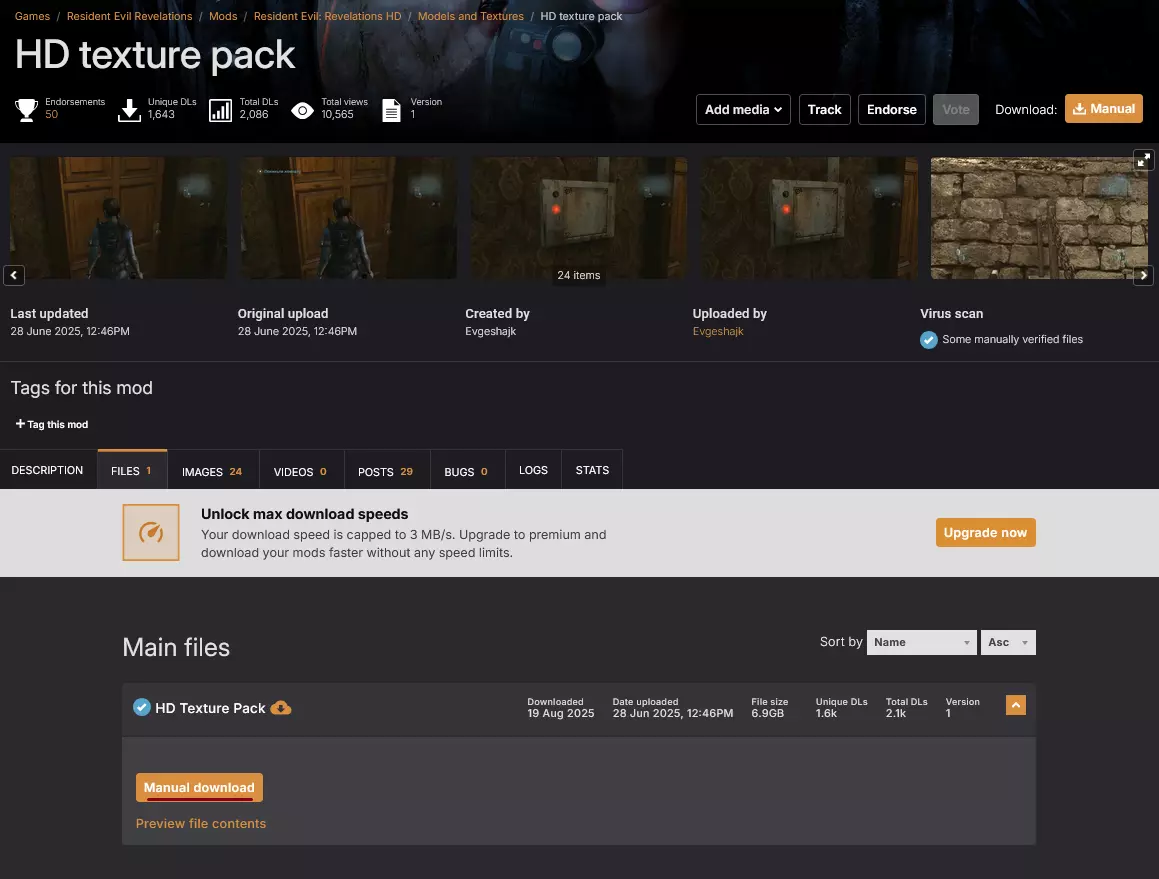Click the Total DLs bar chart icon
Image resolution: width=1159 pixels, height=879 pixels.
[x=220, y=110]
